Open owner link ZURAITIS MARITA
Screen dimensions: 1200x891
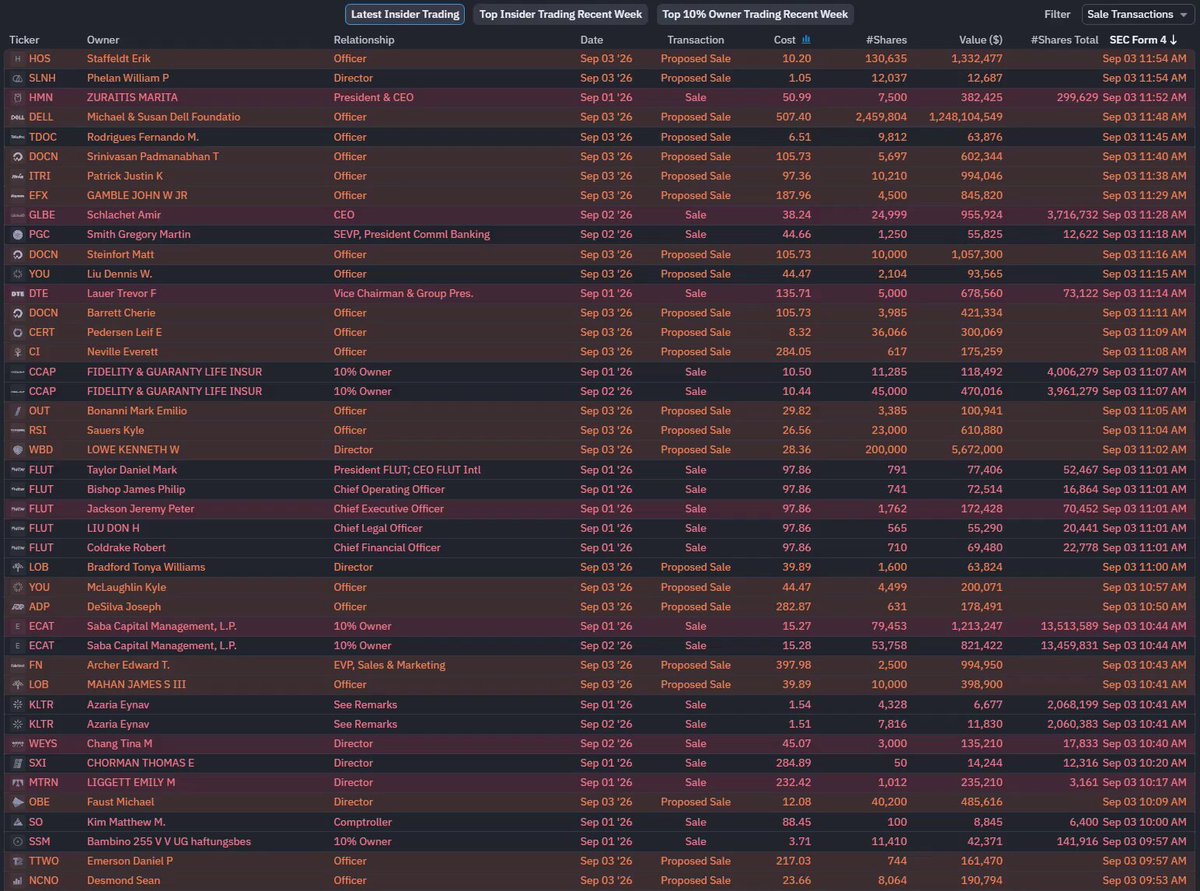point(133,98)
